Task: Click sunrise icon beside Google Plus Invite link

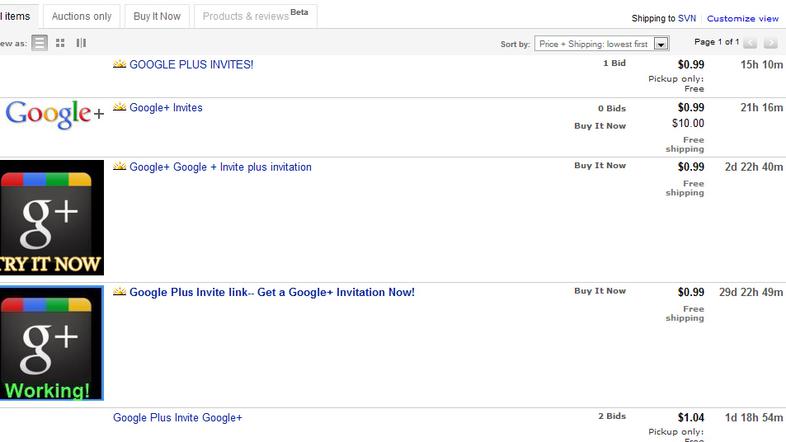Action: pos(119,292)
